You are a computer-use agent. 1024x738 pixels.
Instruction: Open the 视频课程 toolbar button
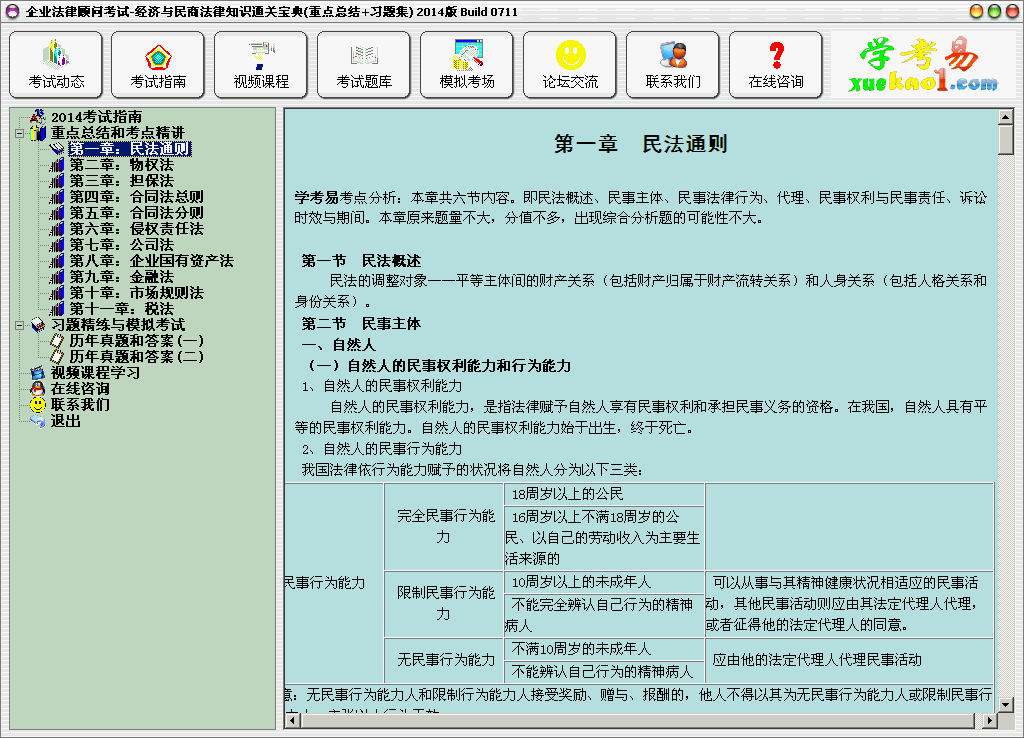[261, 65]
